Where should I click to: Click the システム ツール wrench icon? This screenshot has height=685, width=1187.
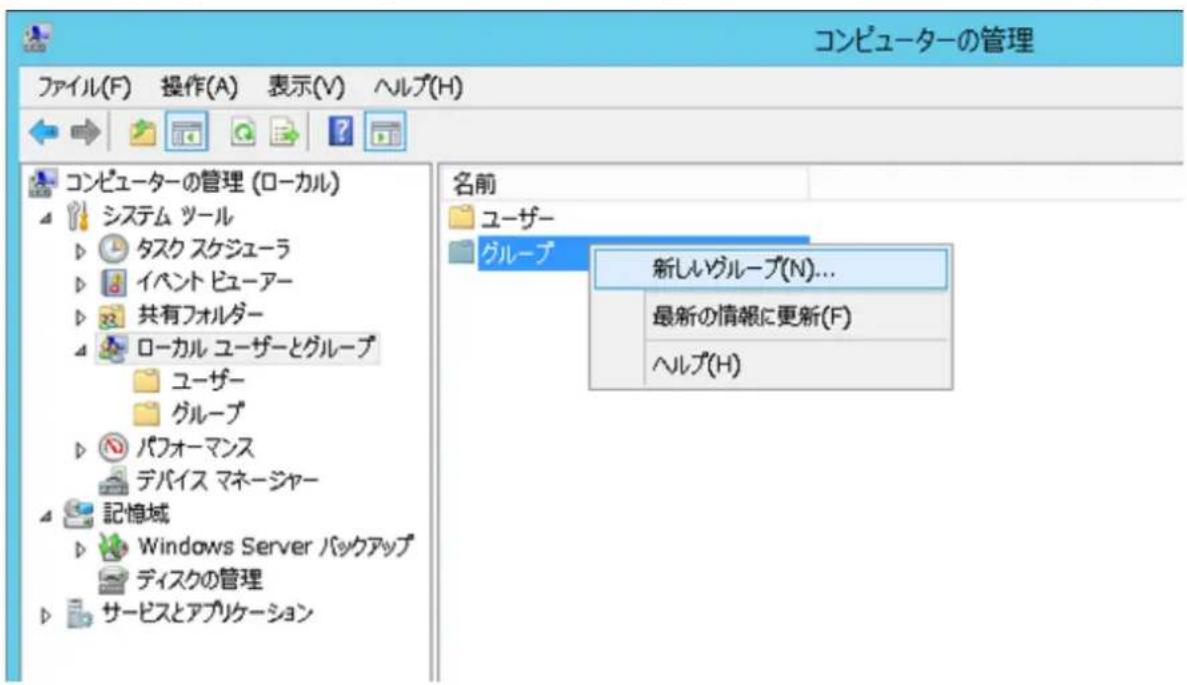coord(77,216)
